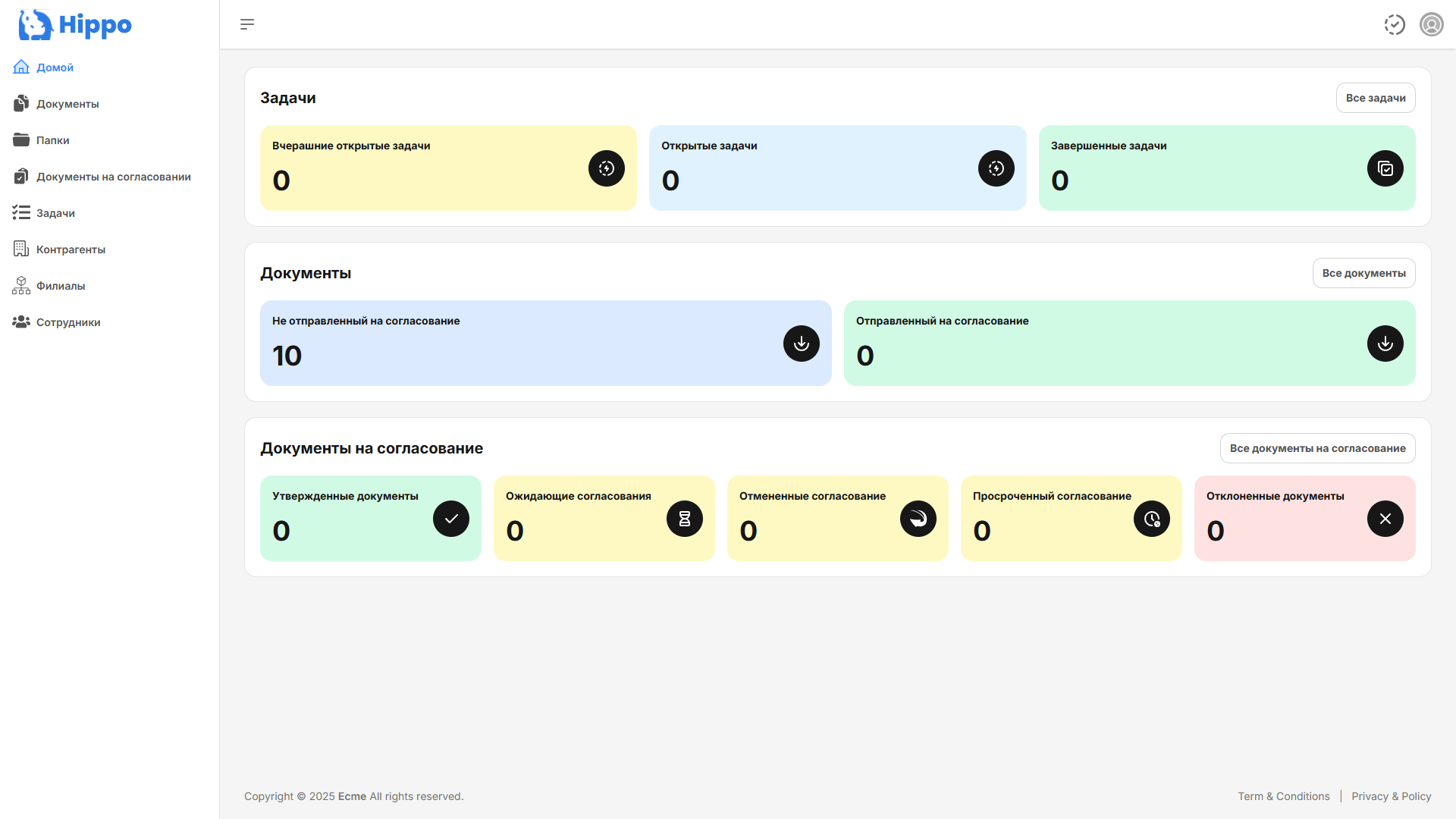Navigate to Папки in the sidebar
Screen dimensions: 1456x819
tap(53, 140)
